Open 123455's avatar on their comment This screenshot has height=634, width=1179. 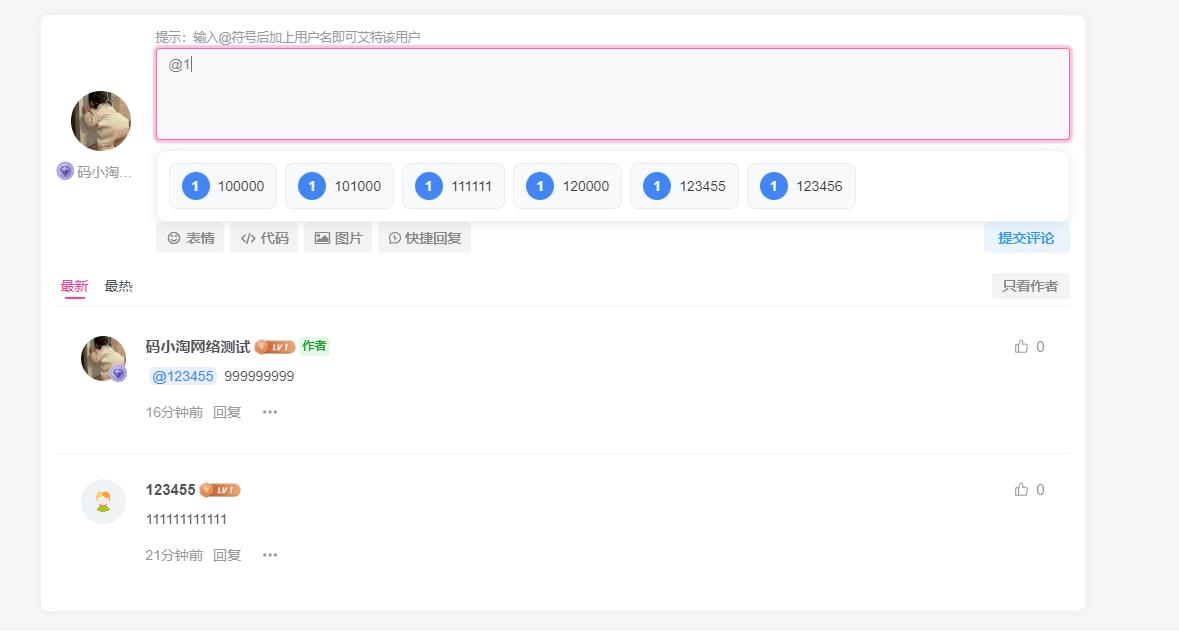click(102, 501)
